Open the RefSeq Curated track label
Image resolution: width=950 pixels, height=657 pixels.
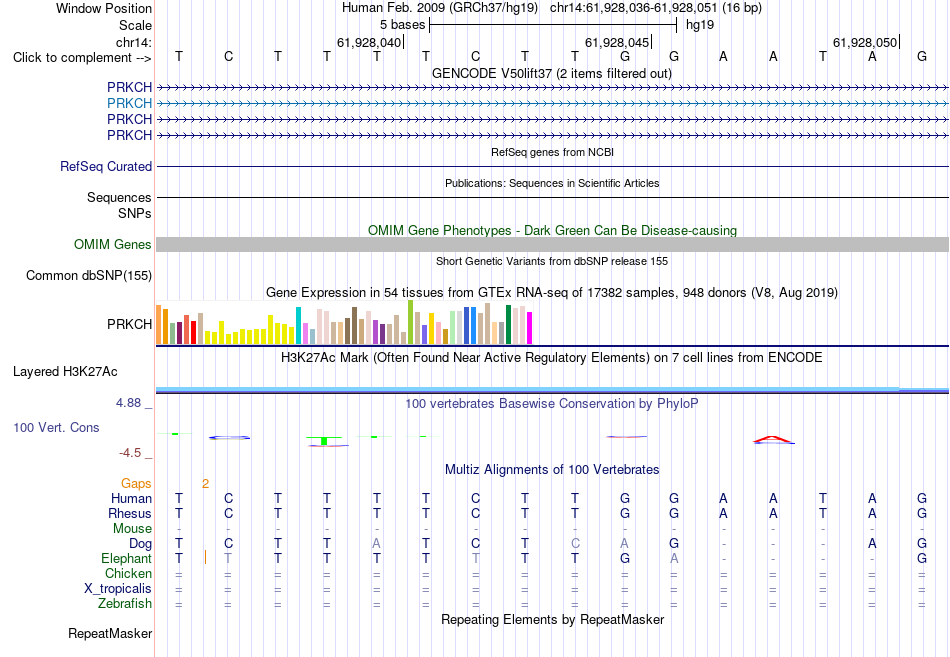[105, 166]
